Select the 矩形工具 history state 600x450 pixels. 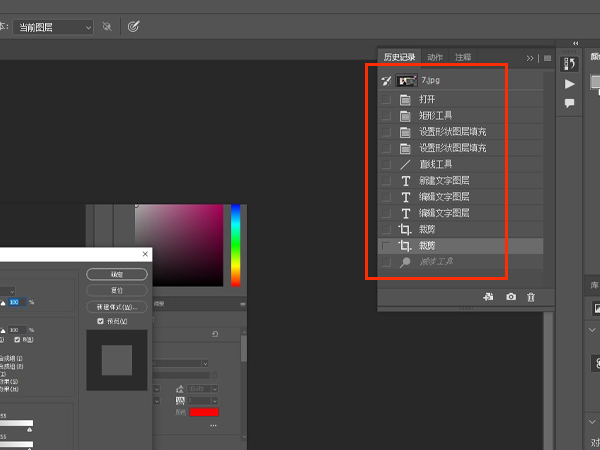(x=460, y=116)
